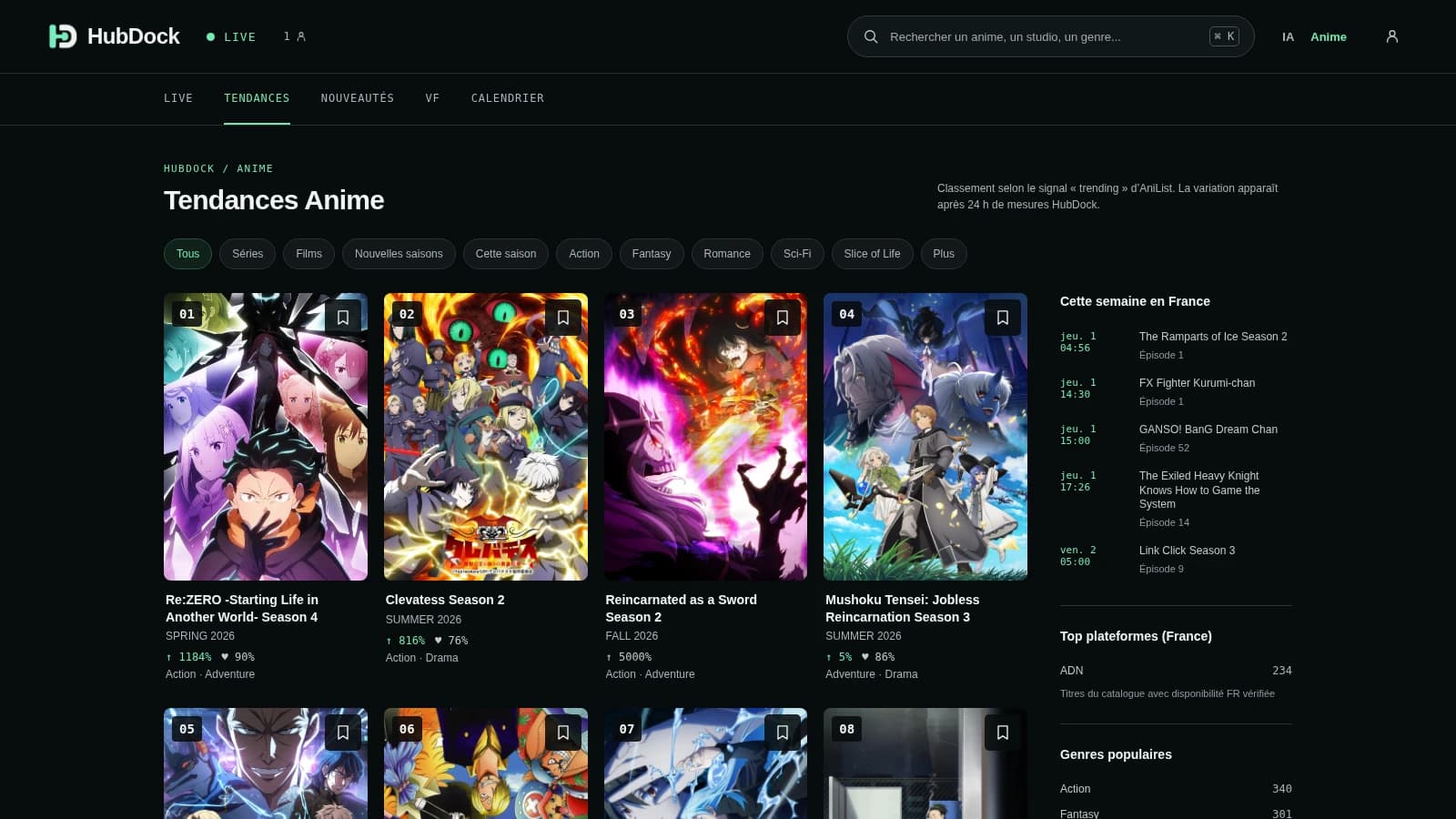Bookmark the card ranked 07
Viewport: 1456px width, 819px height.
783,733
